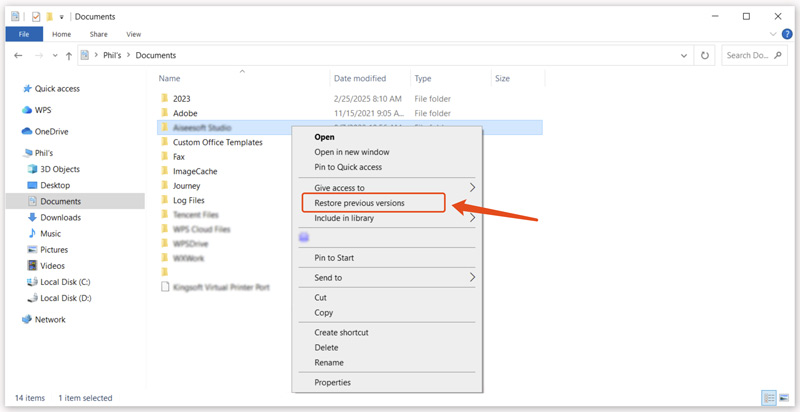
Task: Open the Kingsoft Virtual Printer Port file
Action: (223, 286)
